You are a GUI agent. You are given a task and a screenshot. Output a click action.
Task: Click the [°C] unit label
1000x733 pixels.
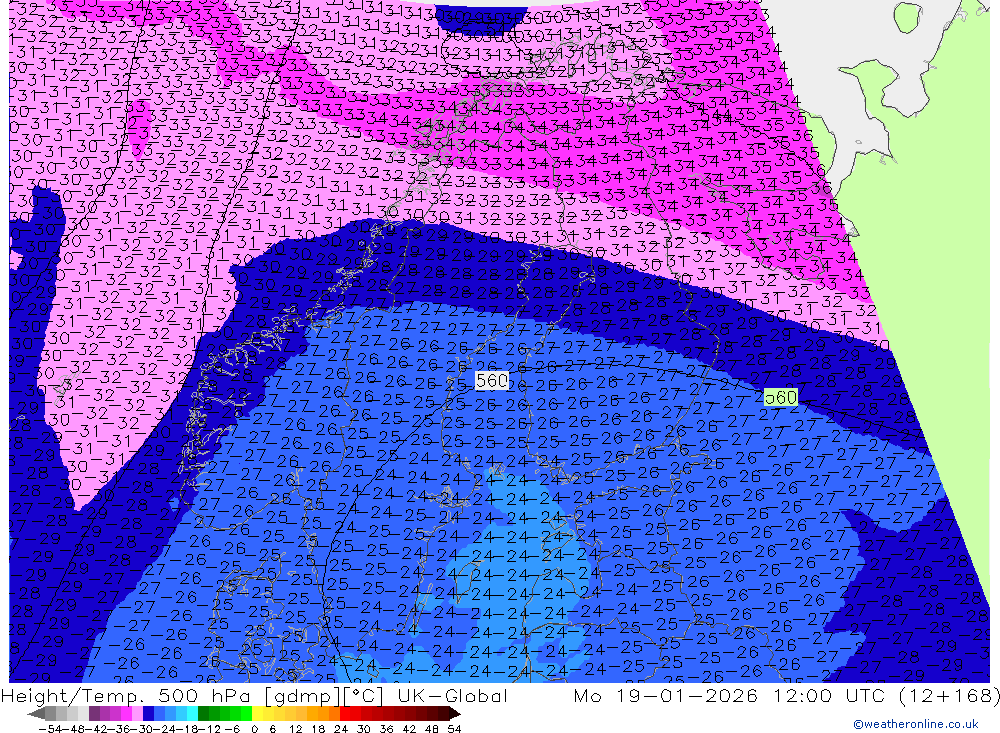coord(363,695)
